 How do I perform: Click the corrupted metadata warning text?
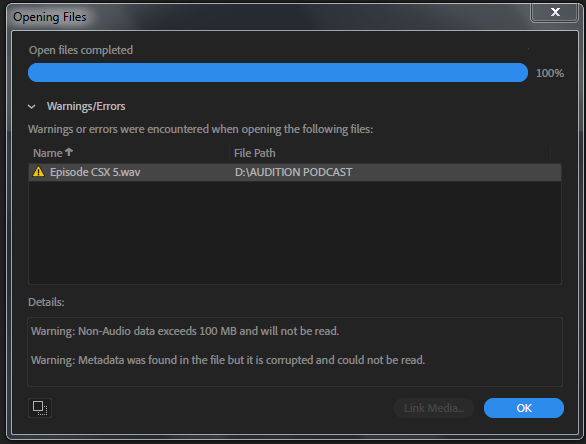(228, 360)
